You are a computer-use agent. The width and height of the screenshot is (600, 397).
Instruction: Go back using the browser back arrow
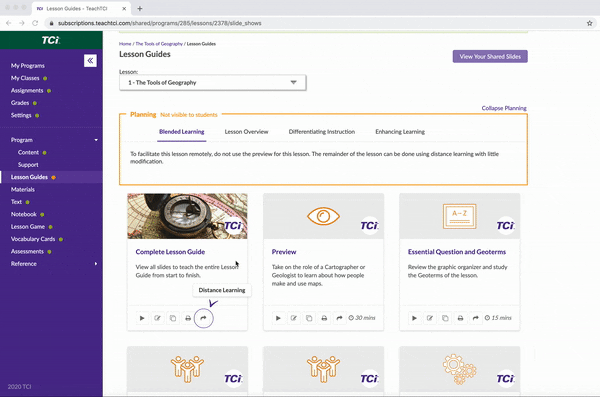coord(9,23)
